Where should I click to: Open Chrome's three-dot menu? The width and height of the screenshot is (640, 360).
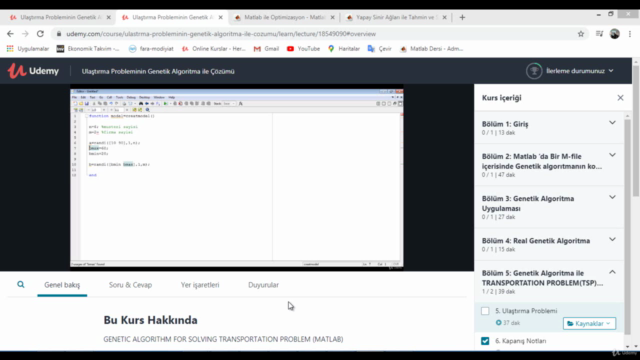tap(630, 34)
